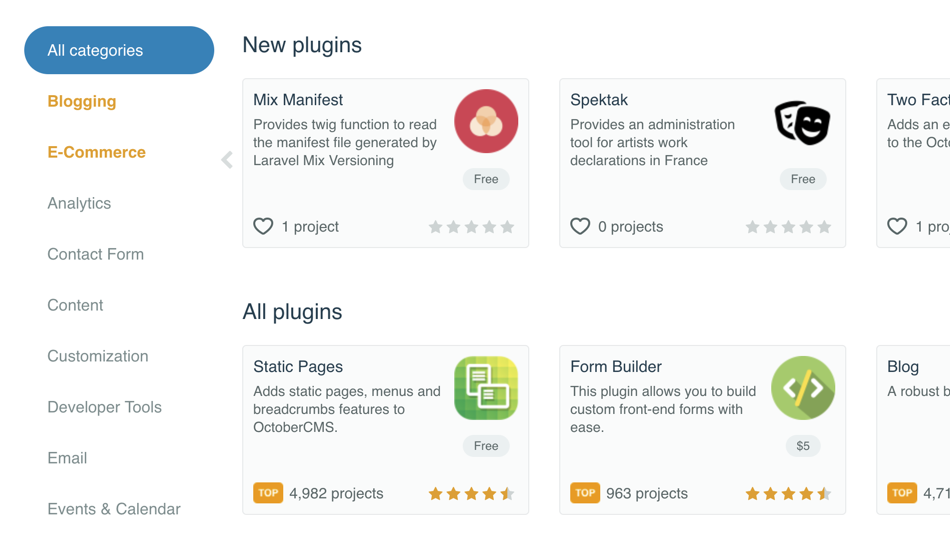Click the Form Builder code brackets icon
Screen dimensions: 950x539
(x=803, y=388)
